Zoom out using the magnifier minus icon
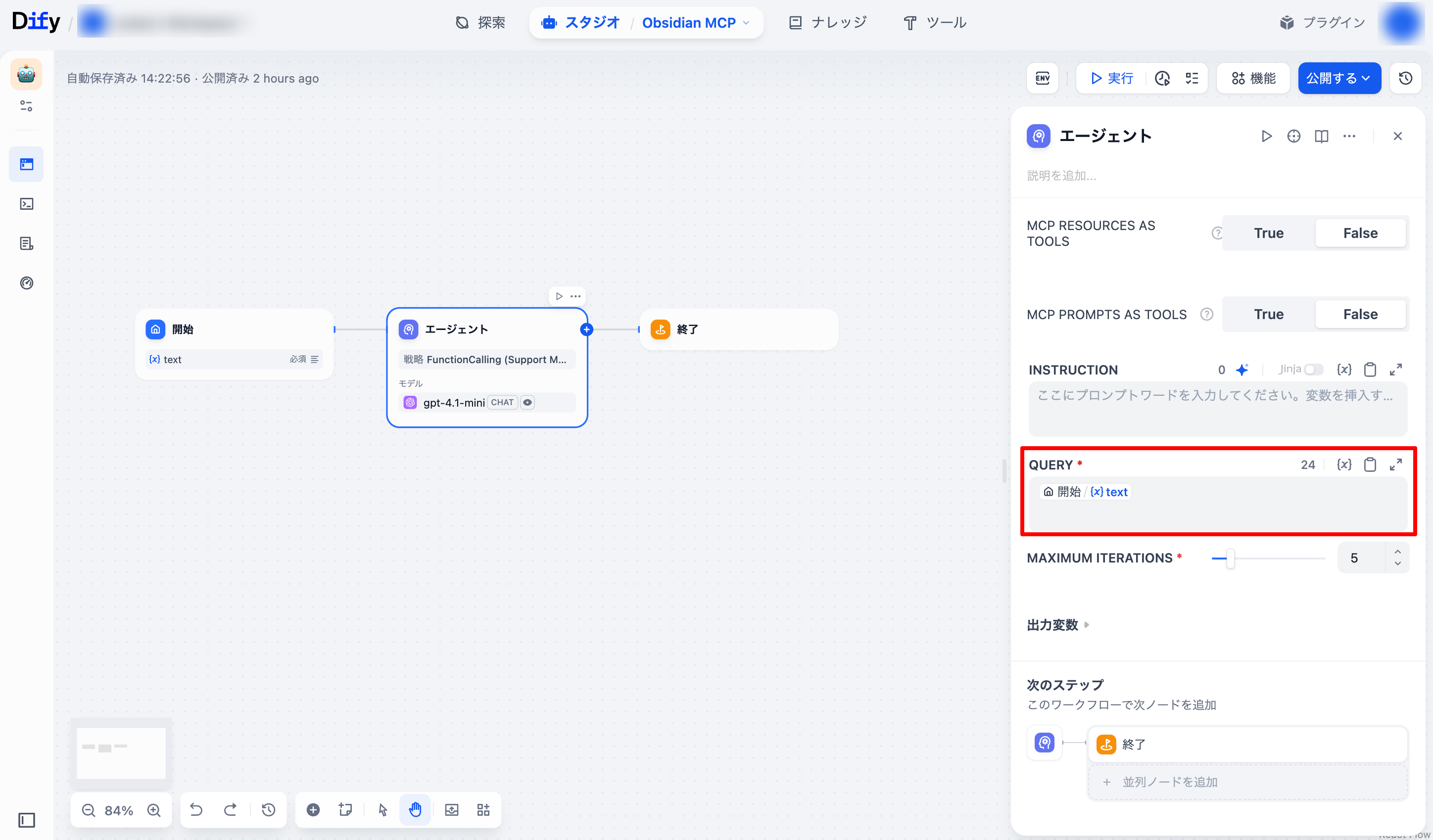 [x=88, y=810]
